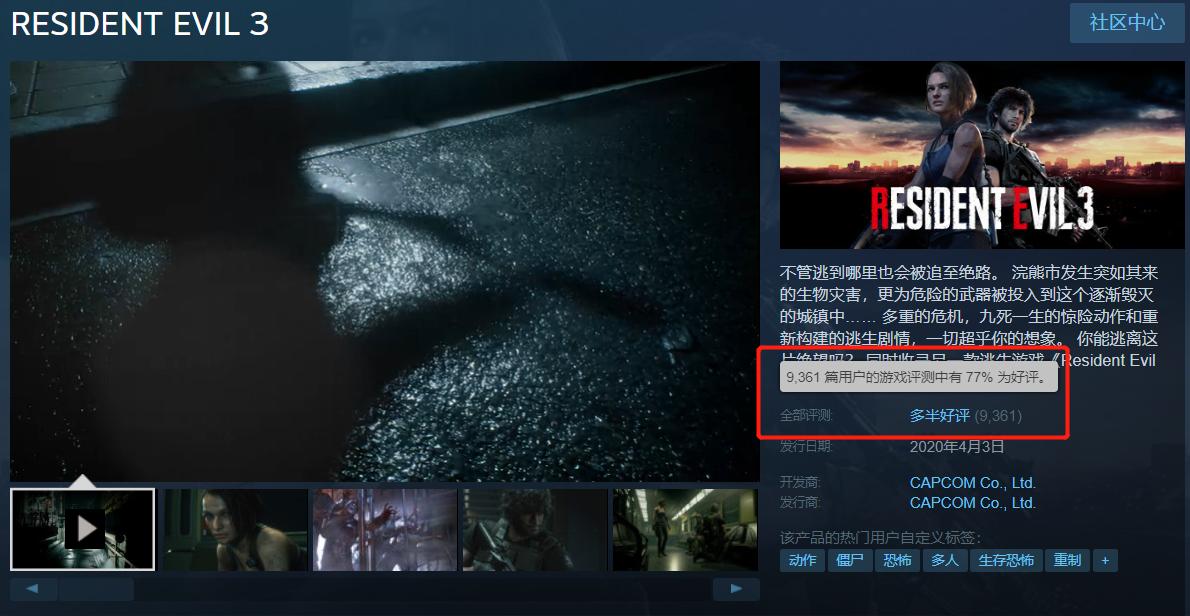The image size is (1190, 616).
Task: Click the 多人 tag
Action: click(945, 561)
